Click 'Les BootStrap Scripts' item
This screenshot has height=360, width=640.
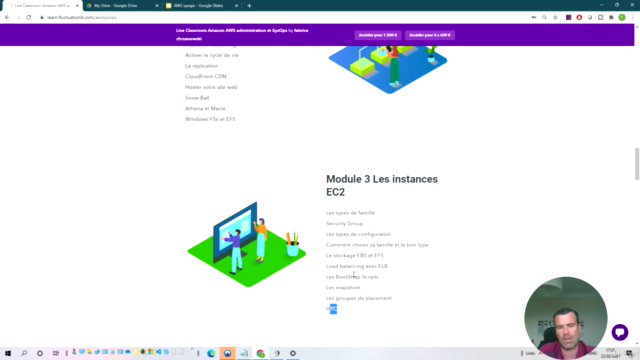tap(352, 276)
